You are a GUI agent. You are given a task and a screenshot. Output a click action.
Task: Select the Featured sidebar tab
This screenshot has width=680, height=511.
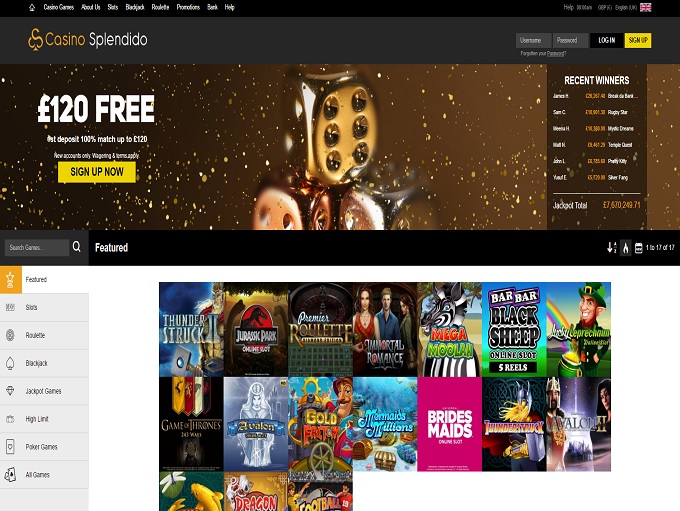pyautogui.click(x=44, y=280)
